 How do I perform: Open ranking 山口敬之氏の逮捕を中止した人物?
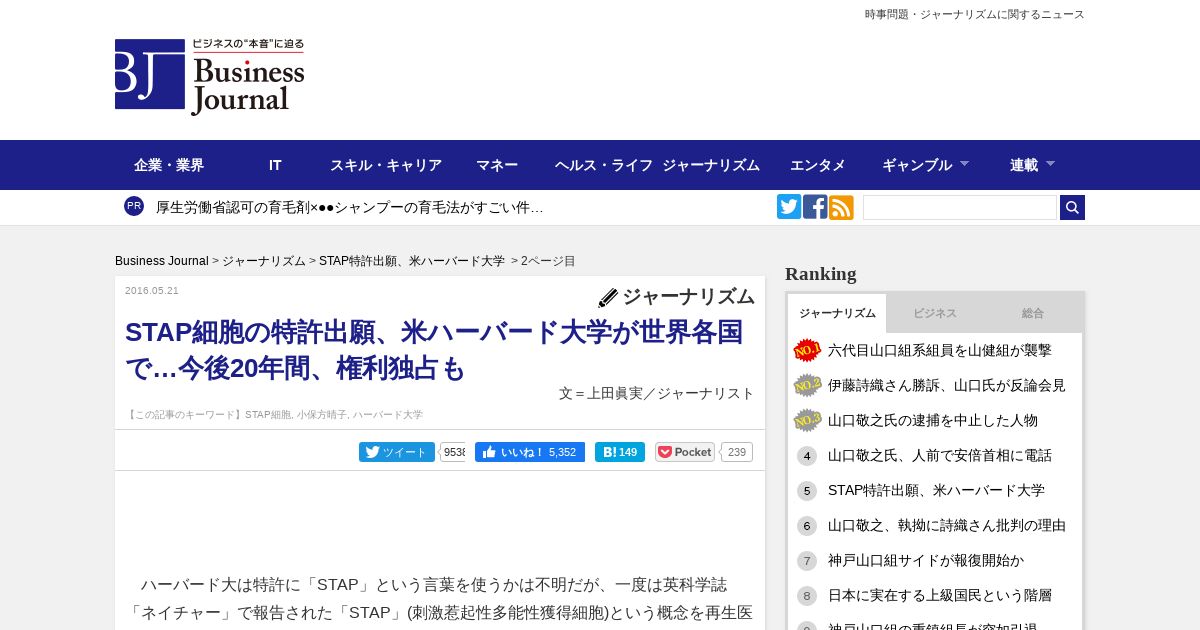coord(933,420)
